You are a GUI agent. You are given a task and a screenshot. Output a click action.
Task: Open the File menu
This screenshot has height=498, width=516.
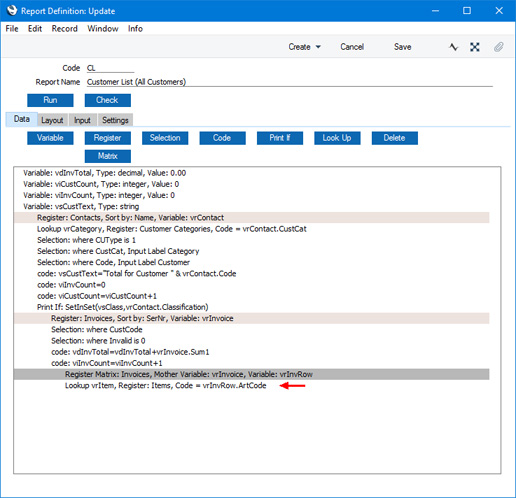coord(12,29)
